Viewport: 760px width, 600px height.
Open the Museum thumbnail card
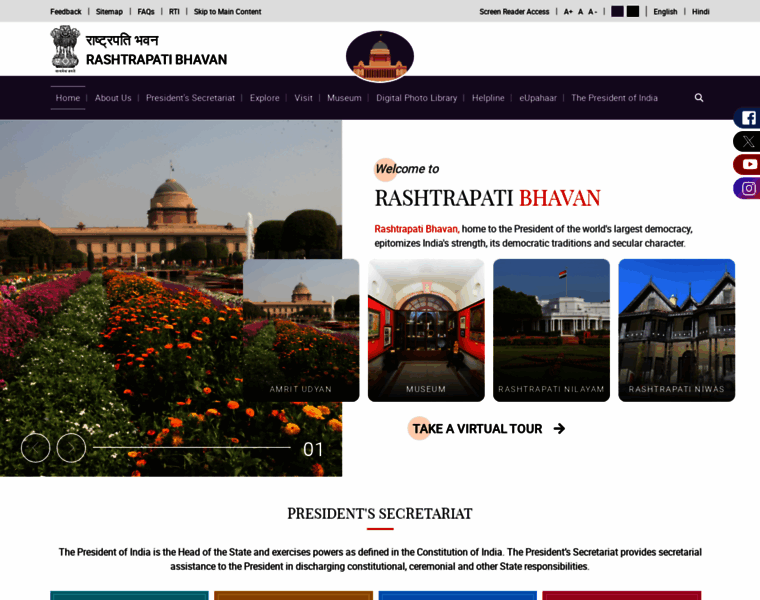point(426,330)
